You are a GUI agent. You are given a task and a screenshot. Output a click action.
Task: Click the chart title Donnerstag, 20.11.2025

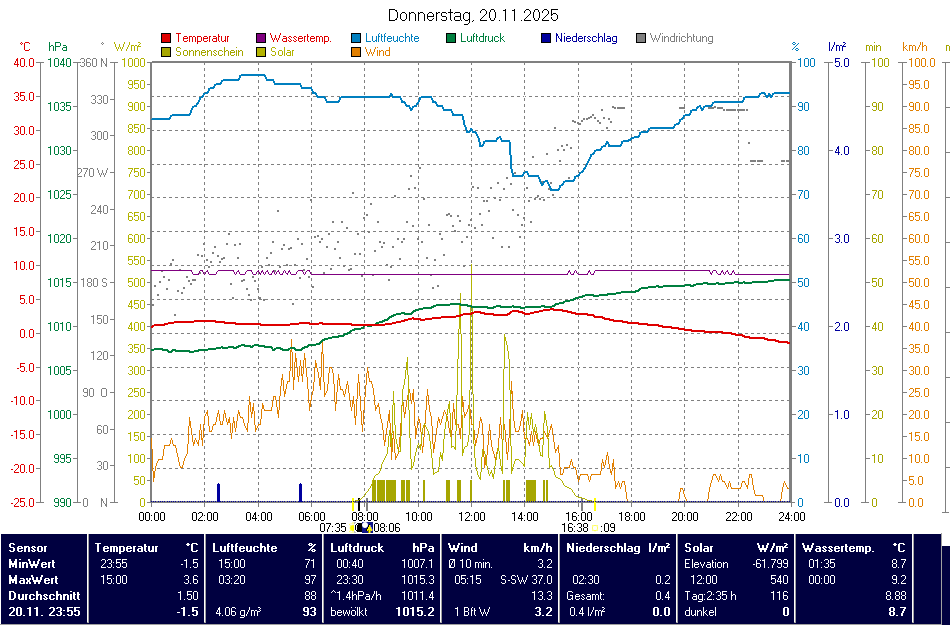(473, 15)
